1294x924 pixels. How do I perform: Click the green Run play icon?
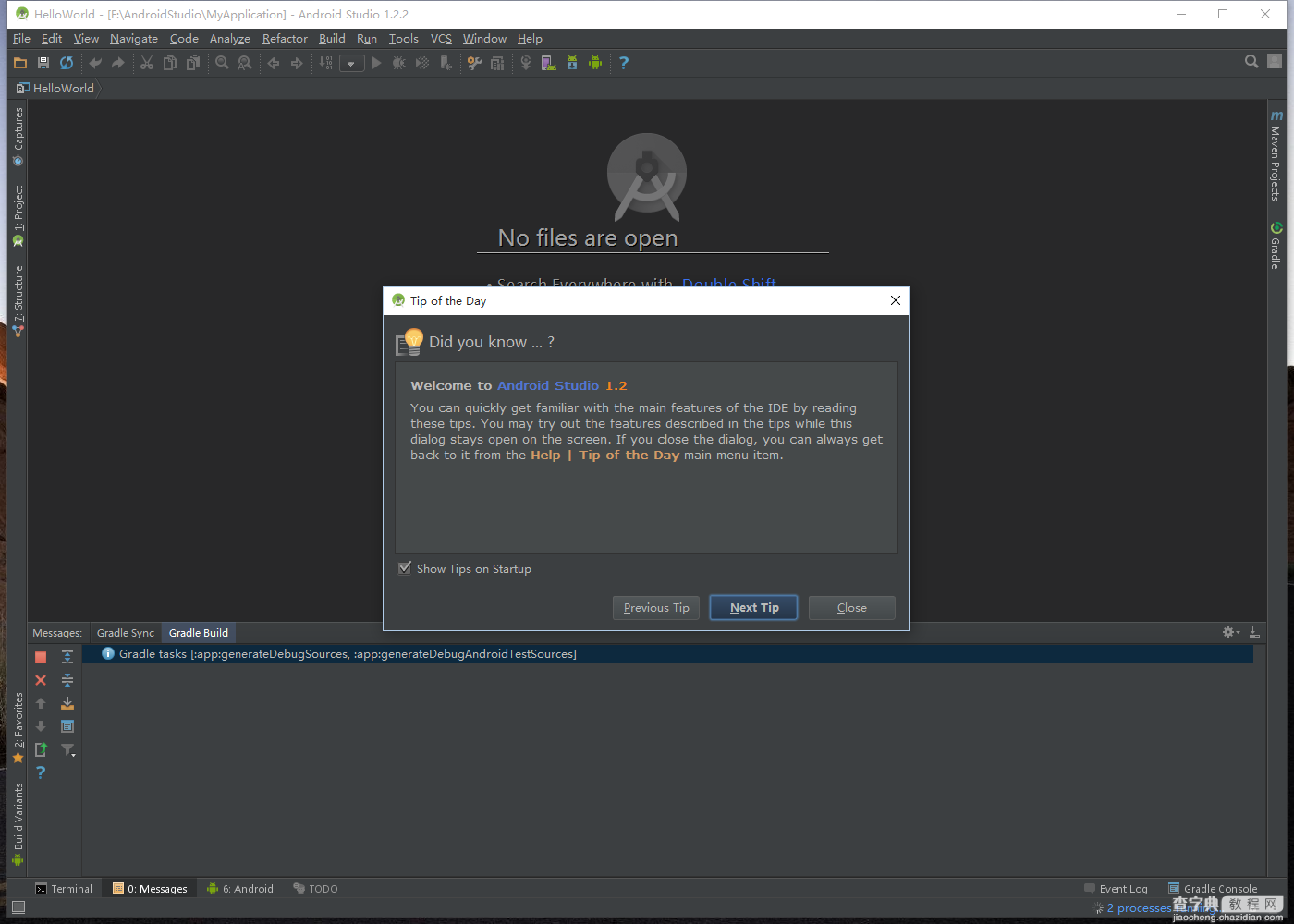[376, 63]
